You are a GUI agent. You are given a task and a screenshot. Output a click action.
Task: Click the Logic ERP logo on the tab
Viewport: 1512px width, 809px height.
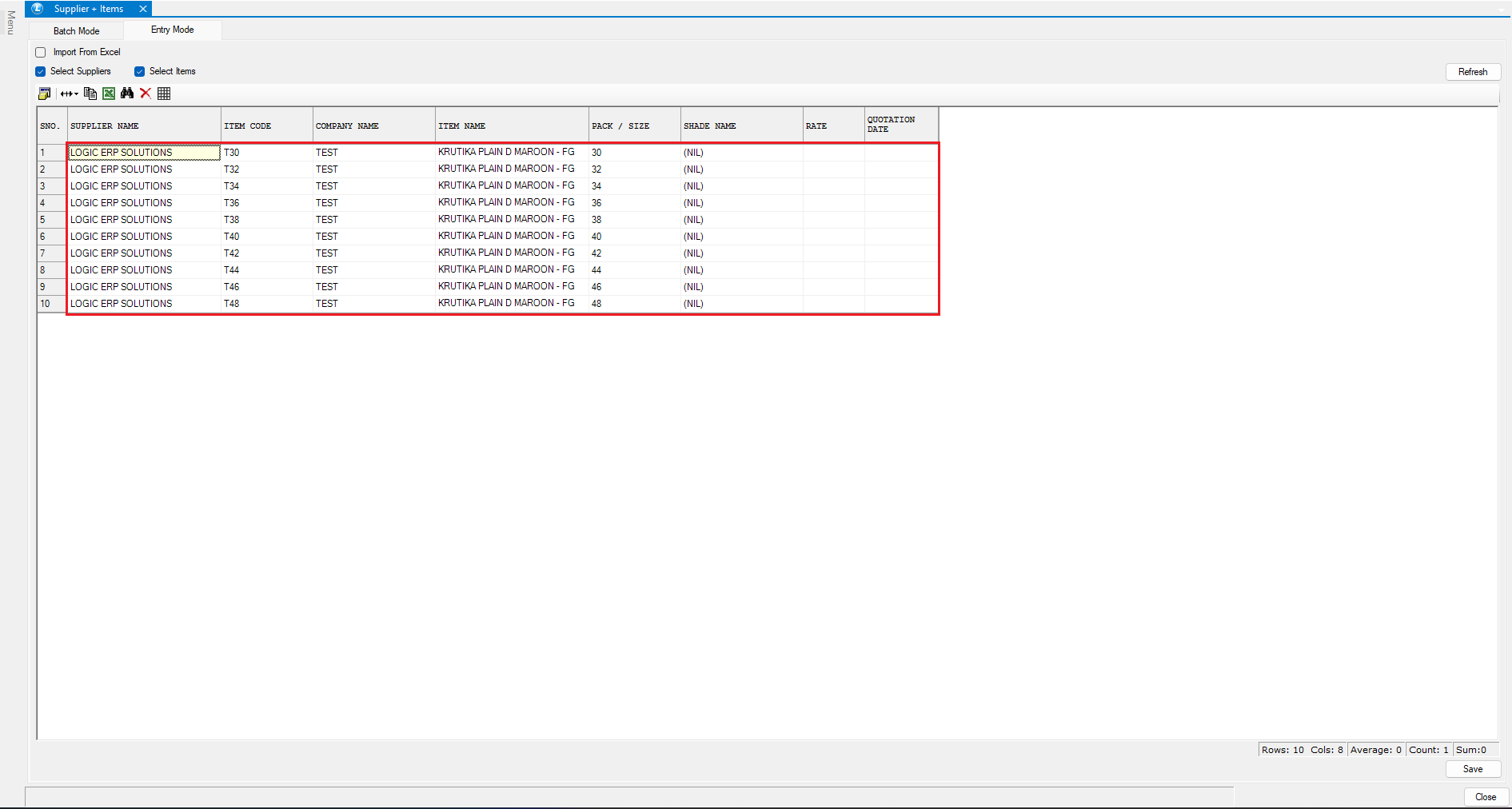[38, 9]
